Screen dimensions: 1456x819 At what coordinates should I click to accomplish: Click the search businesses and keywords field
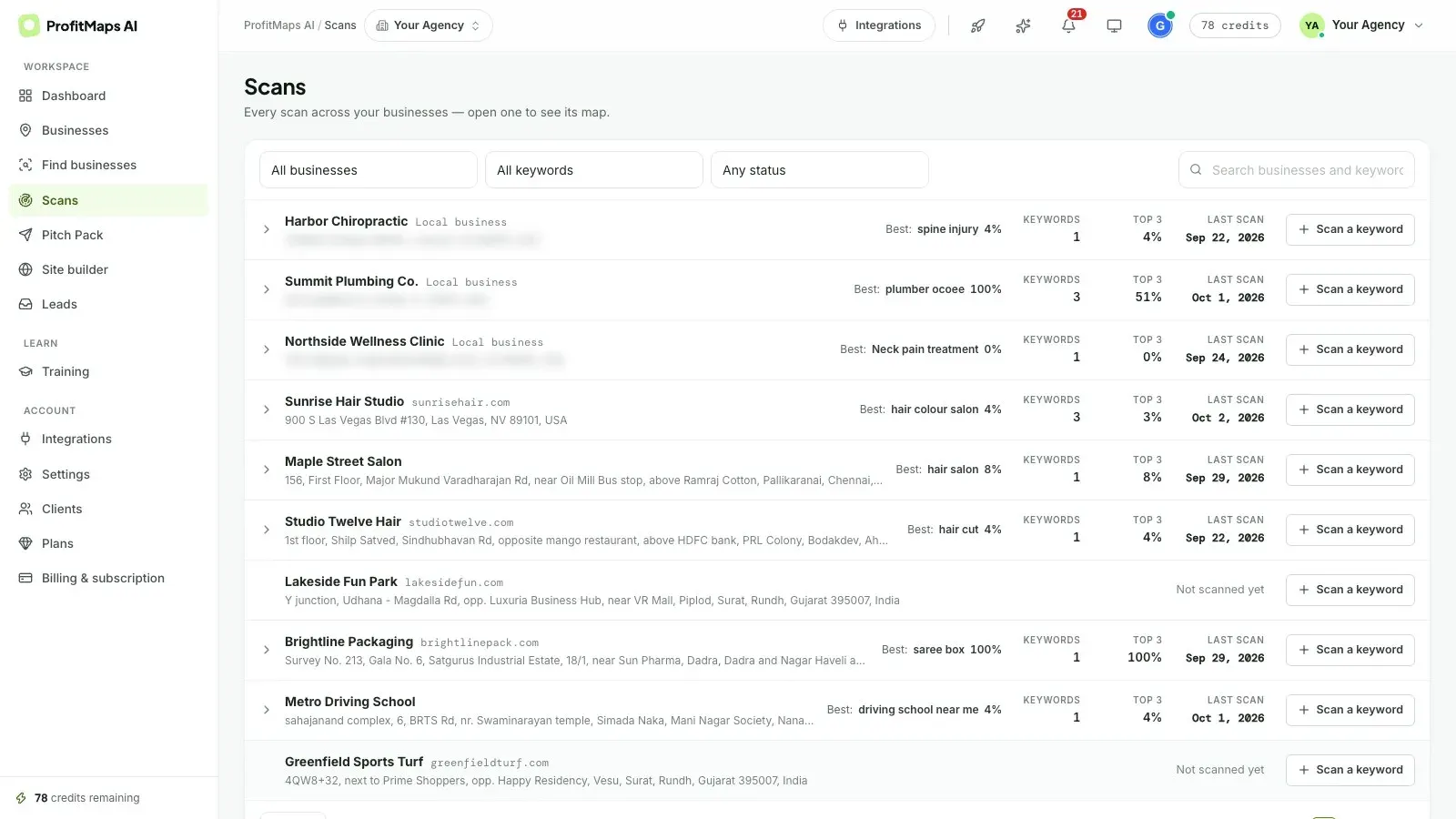pyautogui.click(x=1297, y=170)
